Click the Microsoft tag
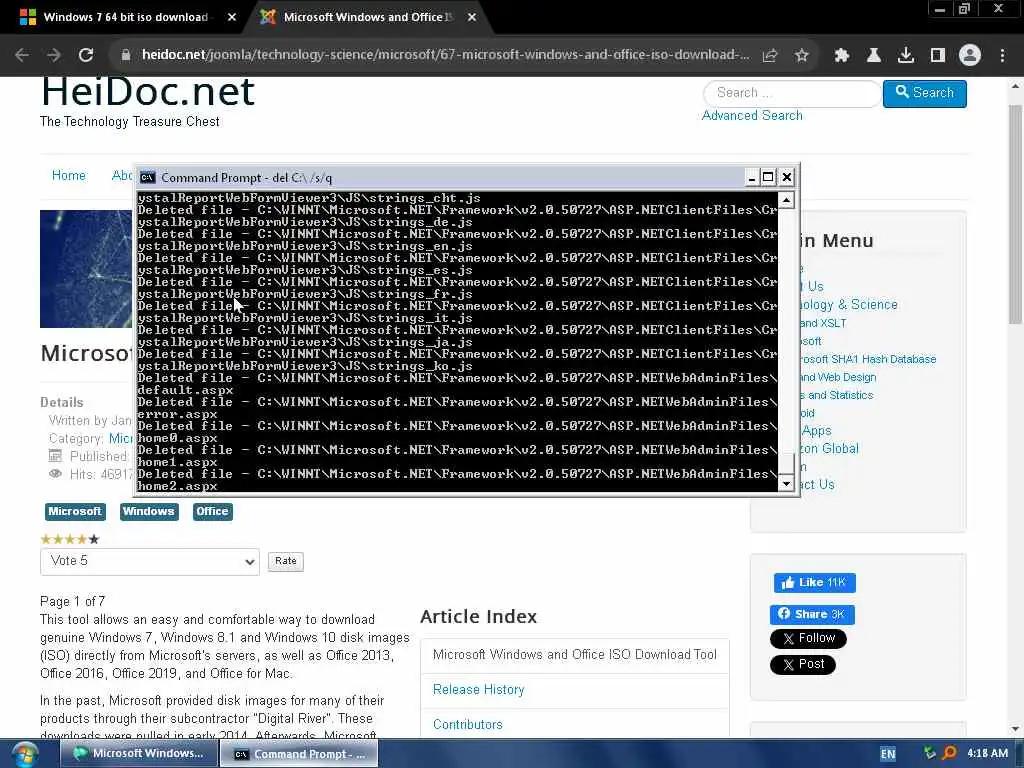 pyautogui.click(x=75, y=511)
